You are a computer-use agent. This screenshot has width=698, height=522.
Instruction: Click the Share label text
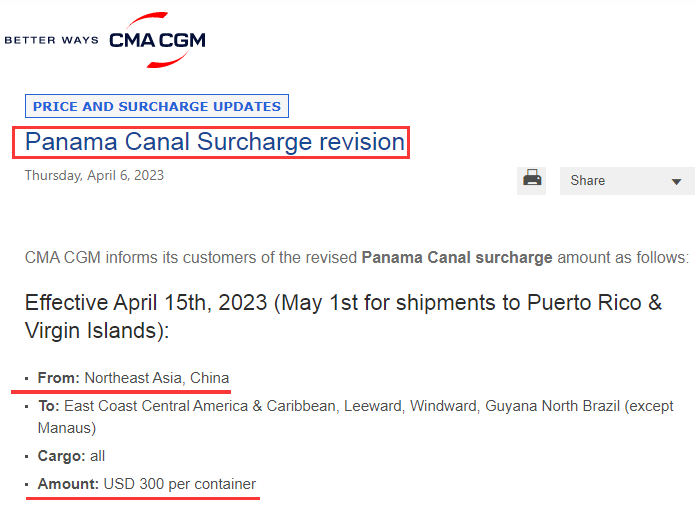588,181
